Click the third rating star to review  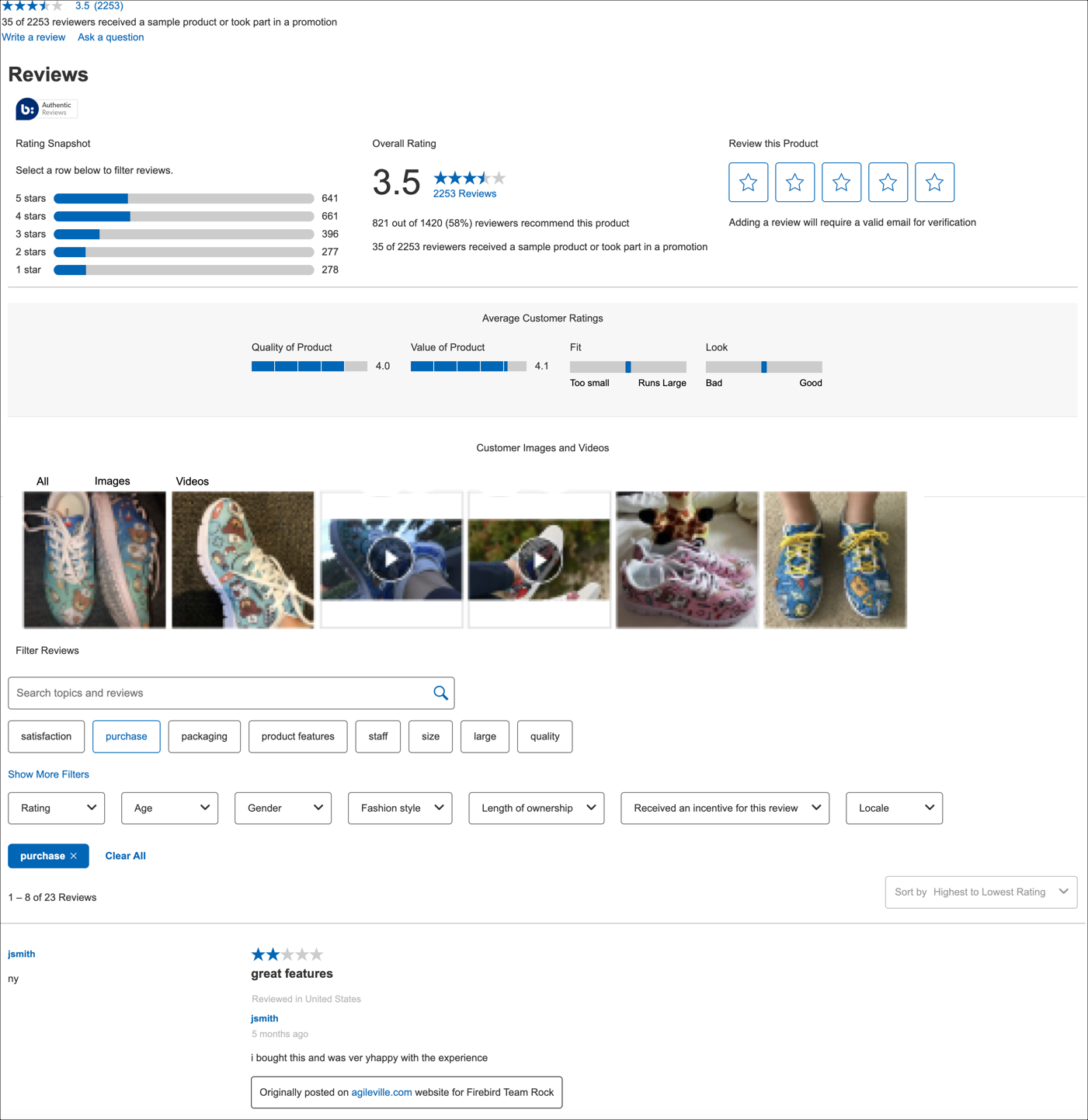point(842,183)
